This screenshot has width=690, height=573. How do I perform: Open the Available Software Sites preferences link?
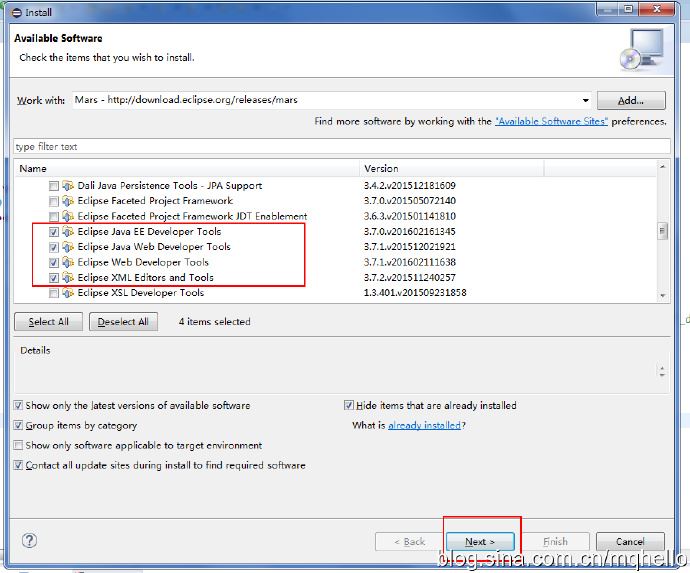551,122
